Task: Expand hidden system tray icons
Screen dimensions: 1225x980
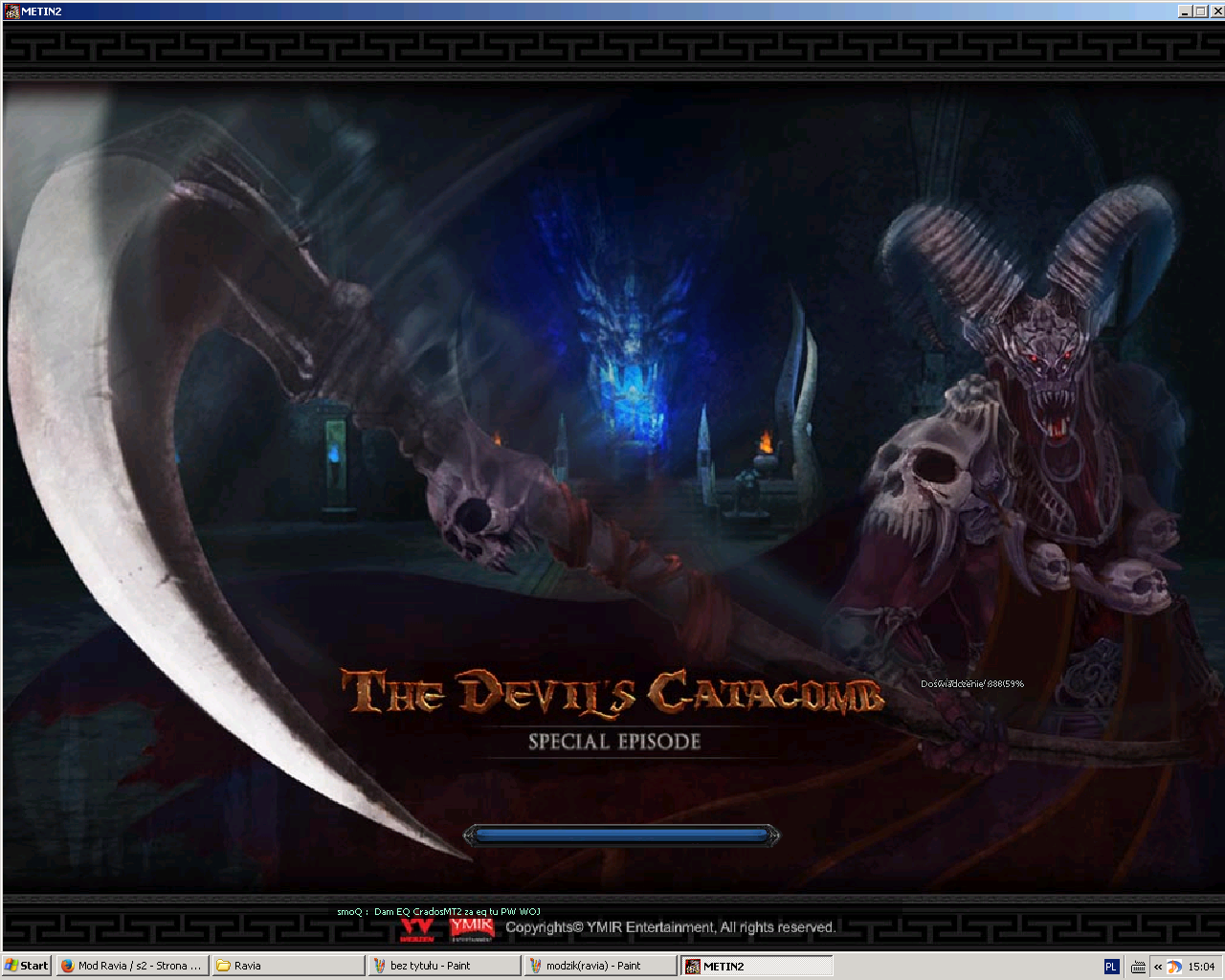Action: 1158,967
